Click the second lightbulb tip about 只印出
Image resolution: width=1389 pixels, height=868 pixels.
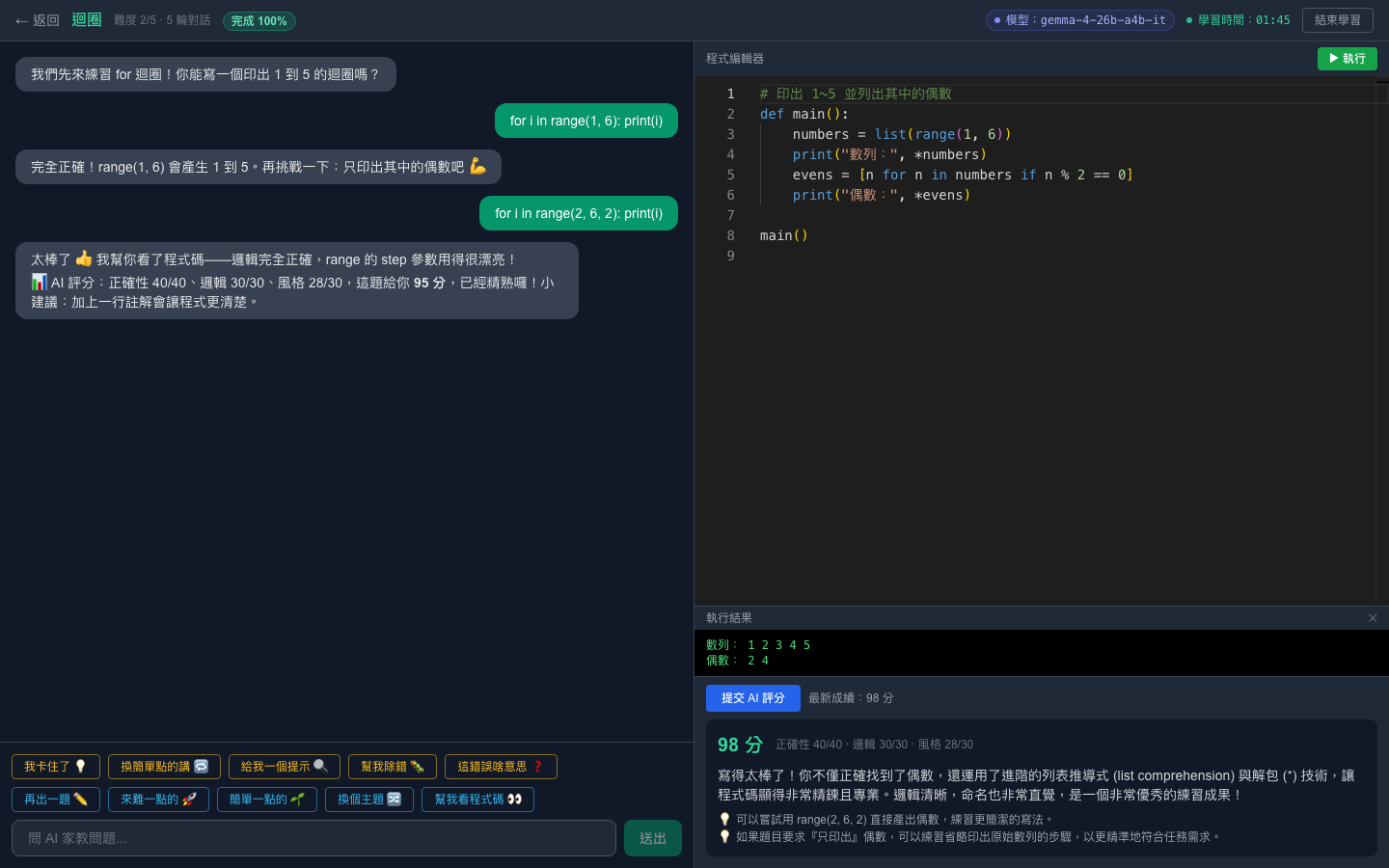(x=971, y=837)
